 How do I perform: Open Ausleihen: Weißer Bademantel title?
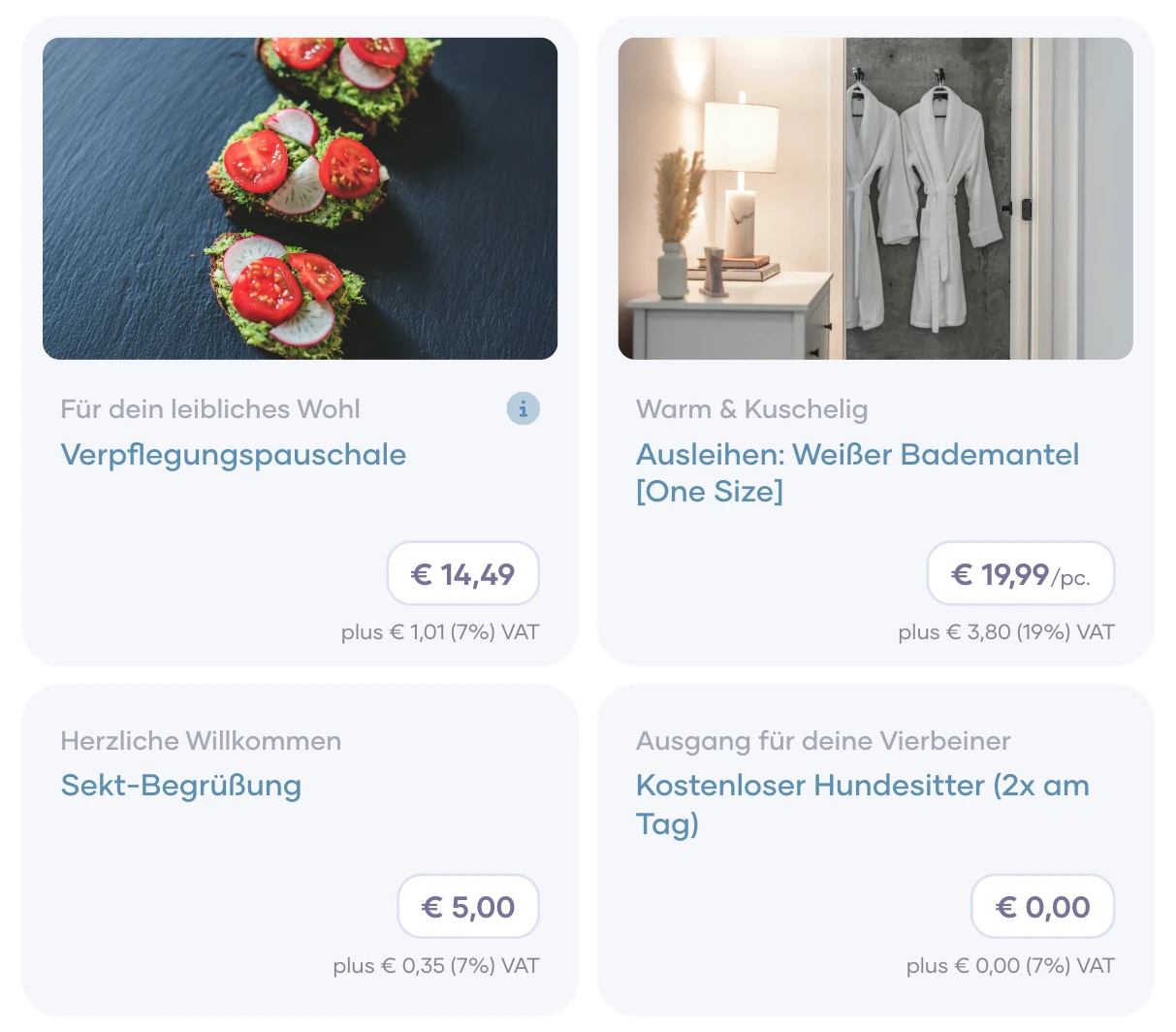pos(857,472)
